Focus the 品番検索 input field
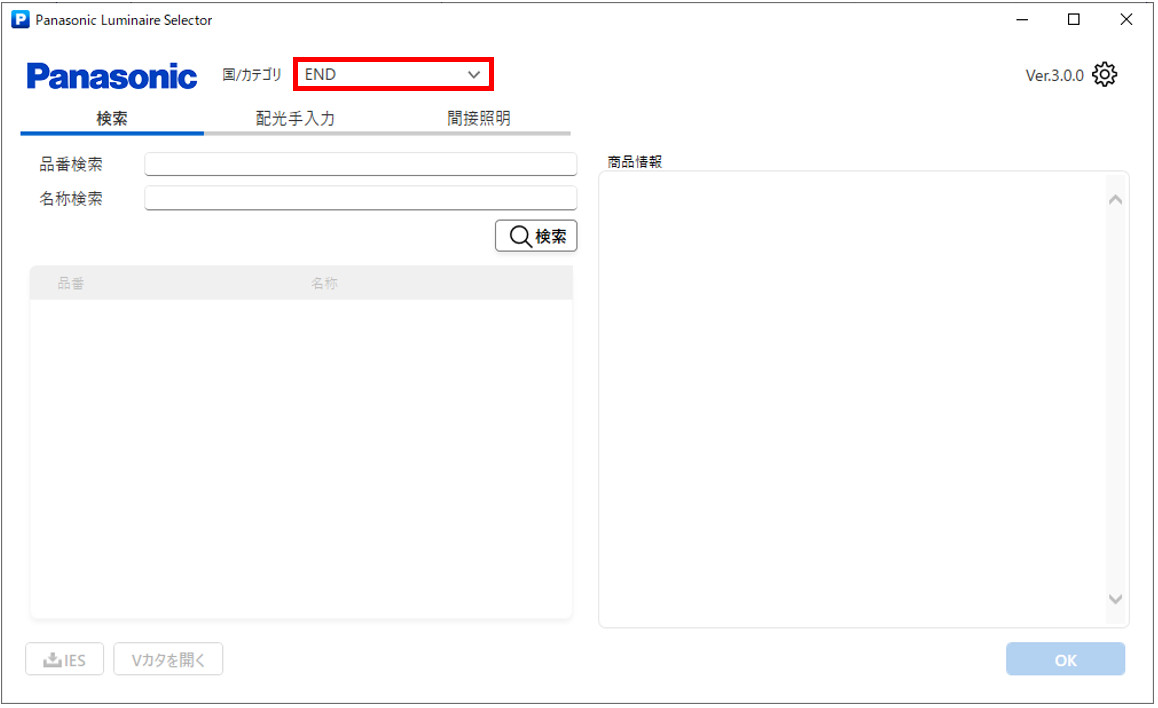Screen dimensions: 1158x708 (360, 164)
